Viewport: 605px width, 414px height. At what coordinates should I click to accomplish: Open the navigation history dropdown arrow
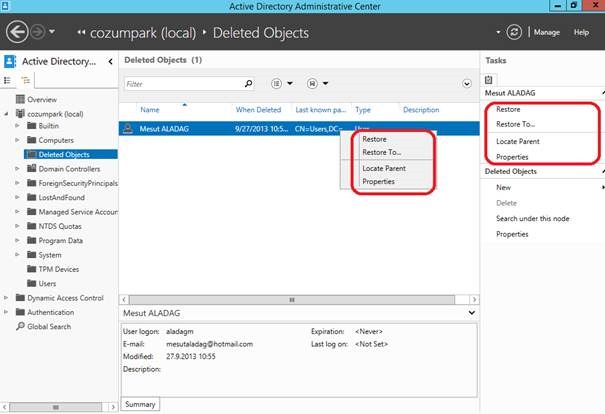(52, 32)
